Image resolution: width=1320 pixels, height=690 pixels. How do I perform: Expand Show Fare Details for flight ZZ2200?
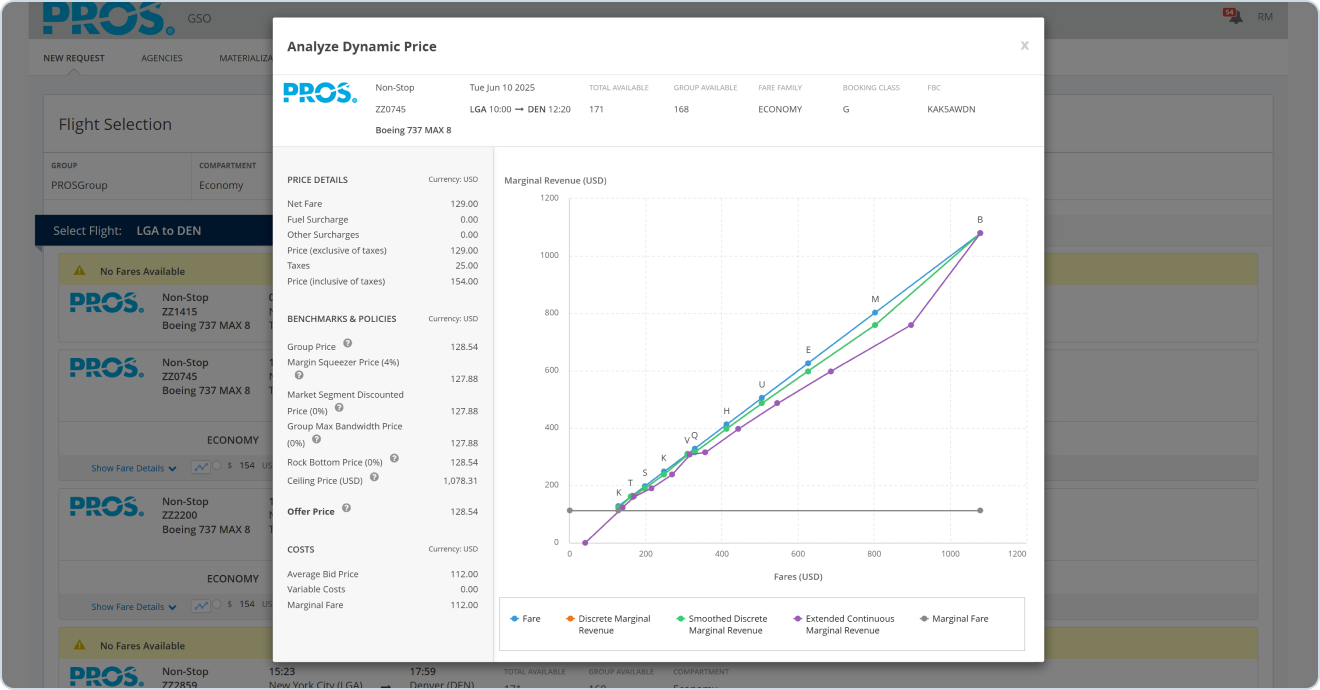[133, 607]
